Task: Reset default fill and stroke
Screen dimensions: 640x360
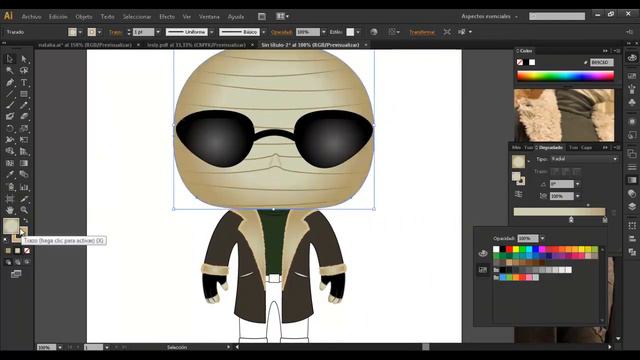Action: pos(6,240)
